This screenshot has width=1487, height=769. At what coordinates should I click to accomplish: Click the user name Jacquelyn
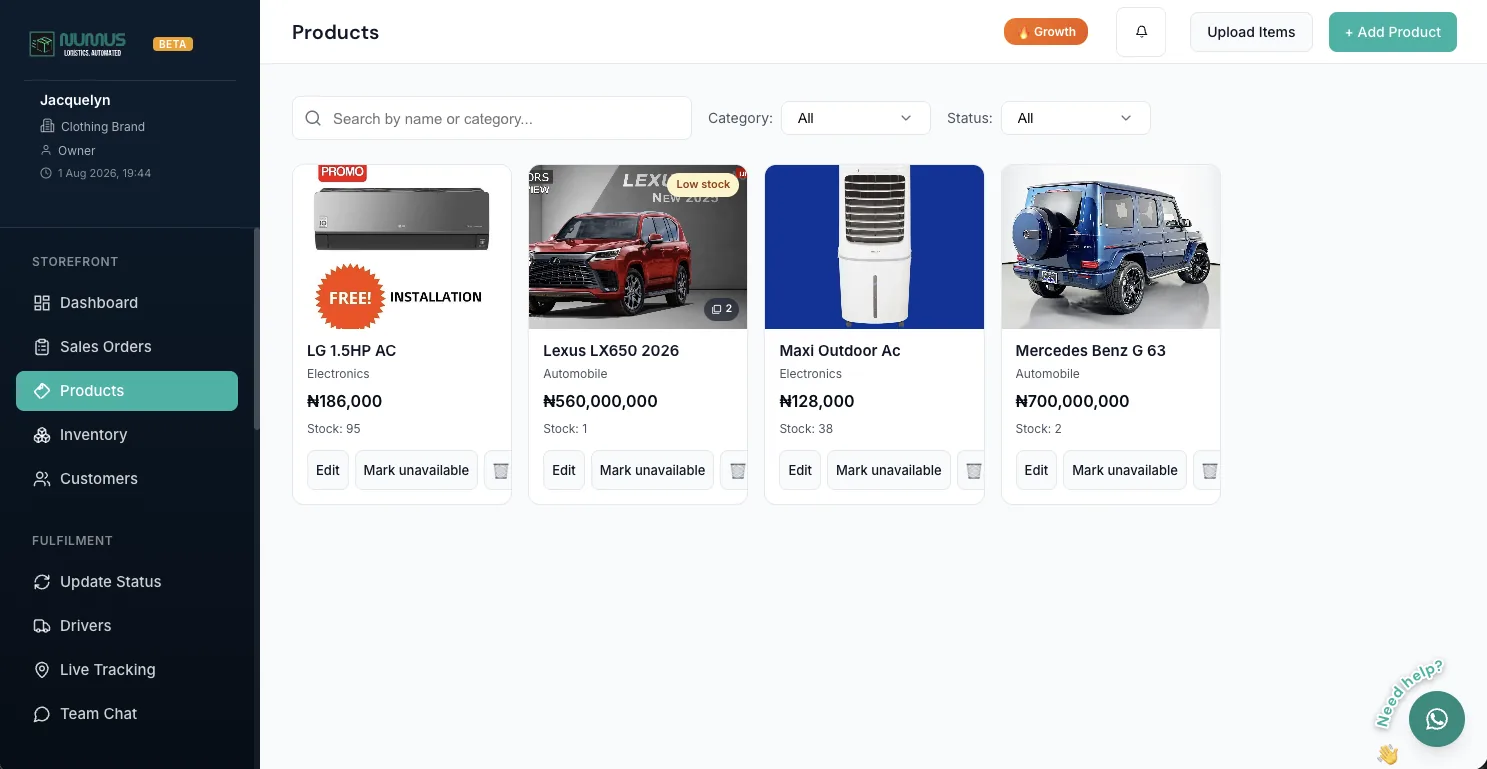point(75,100)
